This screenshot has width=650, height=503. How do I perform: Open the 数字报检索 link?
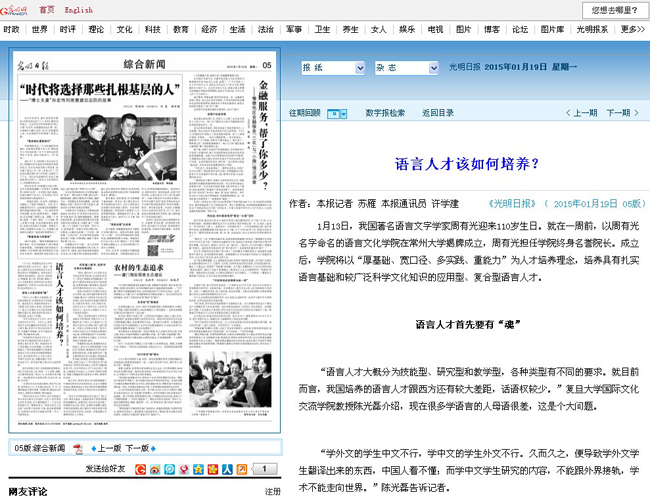[385, 113]
